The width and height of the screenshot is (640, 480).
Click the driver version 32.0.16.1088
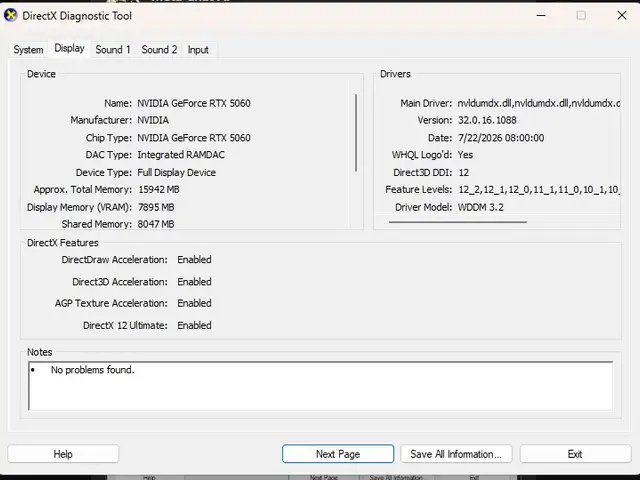(487, 120)
